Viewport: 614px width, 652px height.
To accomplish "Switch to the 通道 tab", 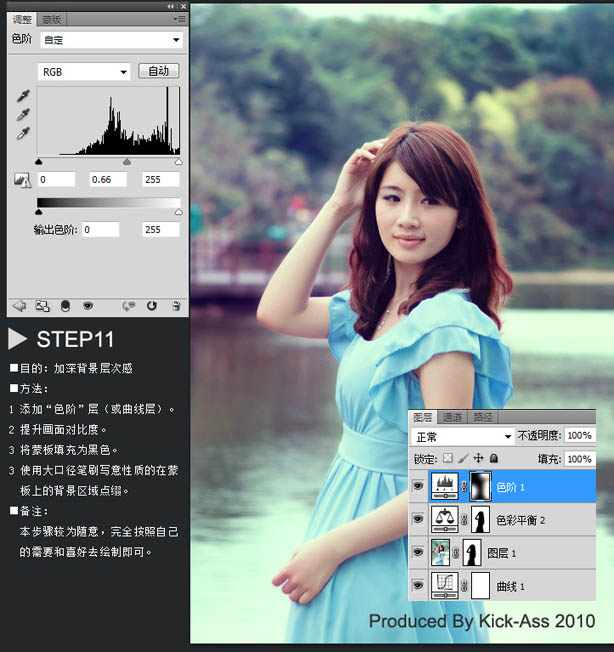I will point(452,417).
